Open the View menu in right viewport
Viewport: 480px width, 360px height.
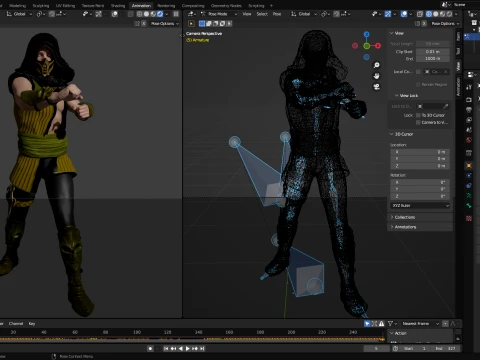point(247,14)
